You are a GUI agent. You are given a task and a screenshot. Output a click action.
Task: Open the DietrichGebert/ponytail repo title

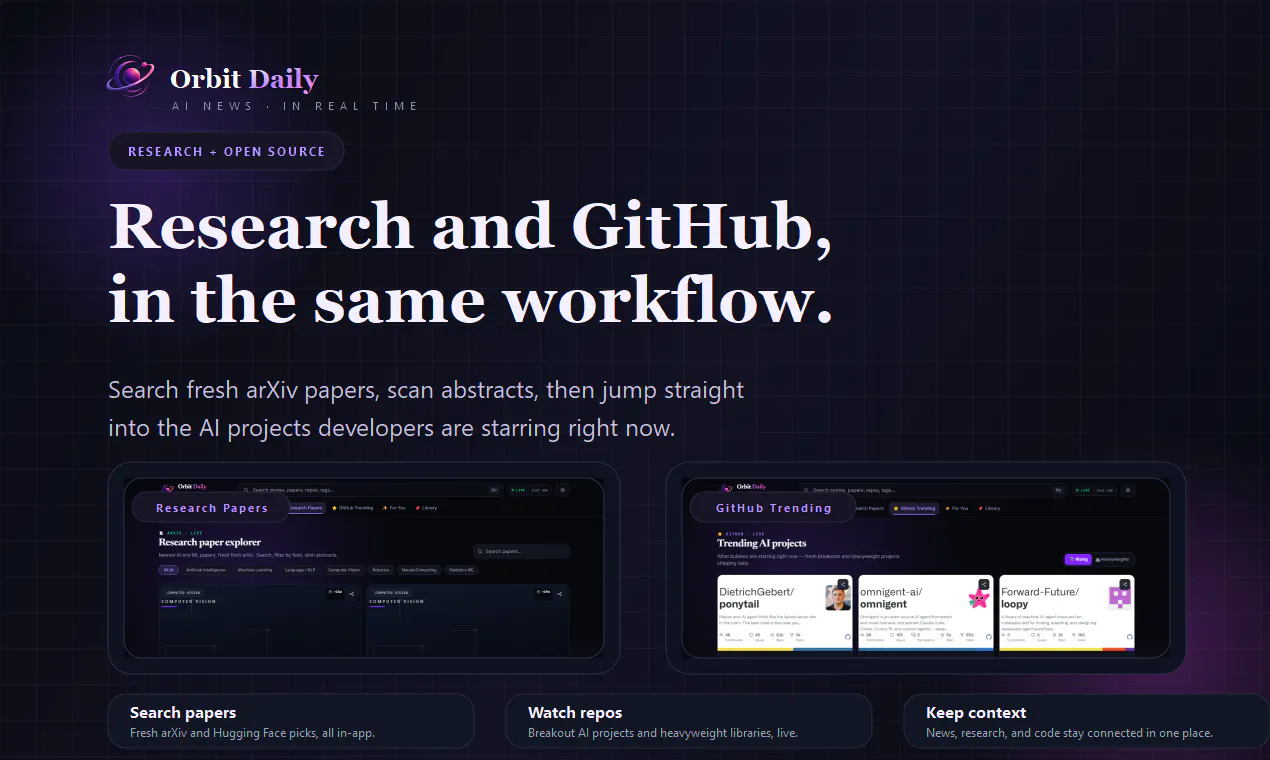pos(757,598)
